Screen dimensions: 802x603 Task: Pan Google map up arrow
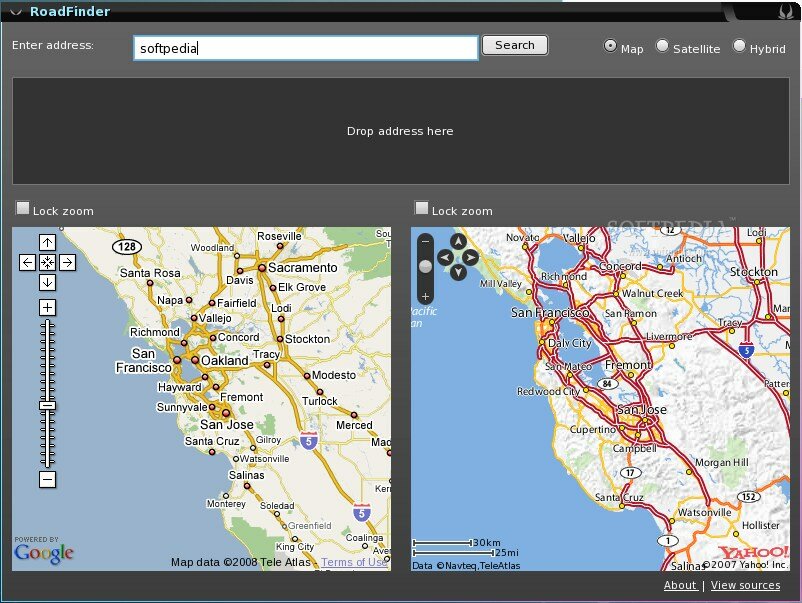click(48, 242)
